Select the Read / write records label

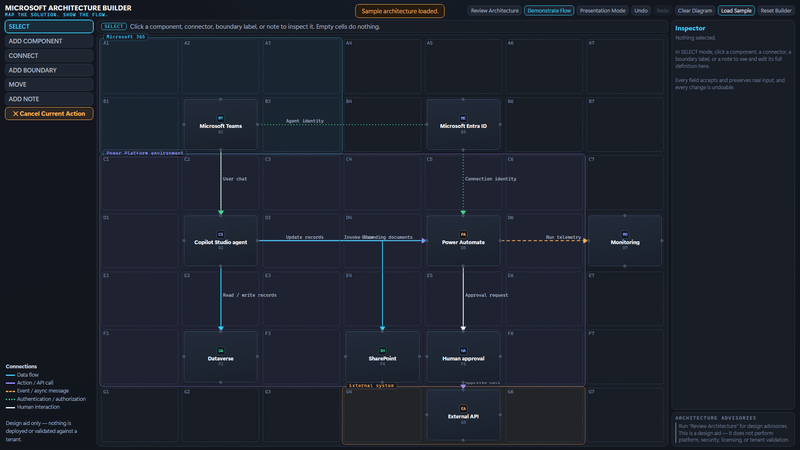(x=249, y=295)
